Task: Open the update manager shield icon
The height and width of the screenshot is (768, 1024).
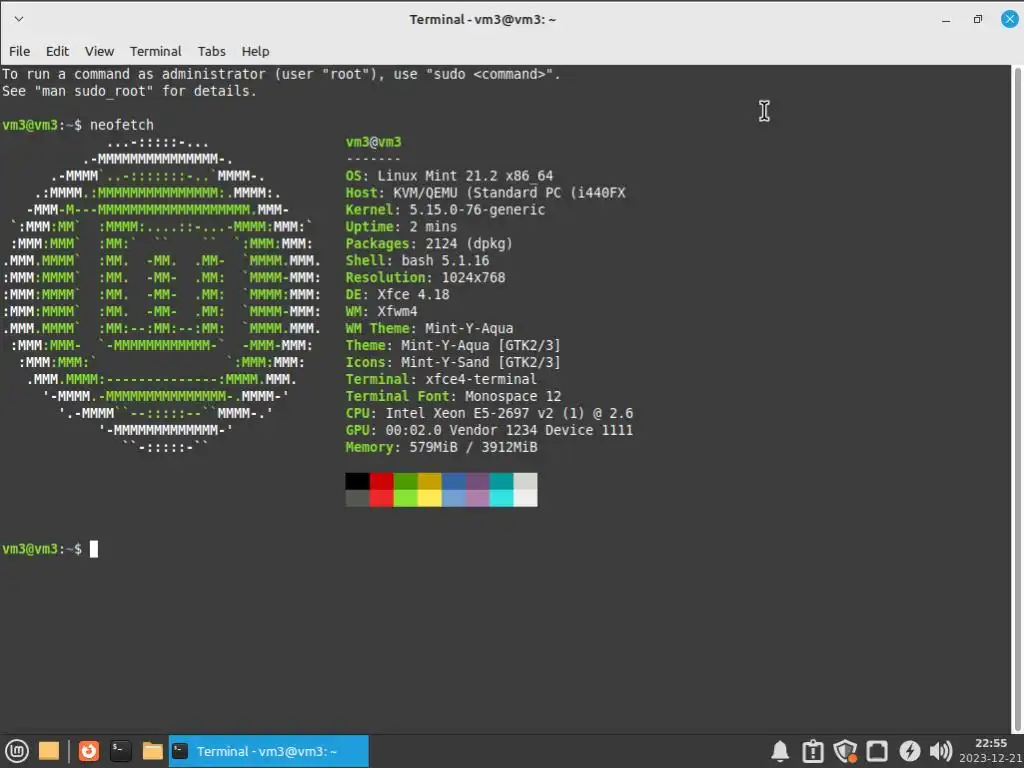Action: [x=845, y=752]
